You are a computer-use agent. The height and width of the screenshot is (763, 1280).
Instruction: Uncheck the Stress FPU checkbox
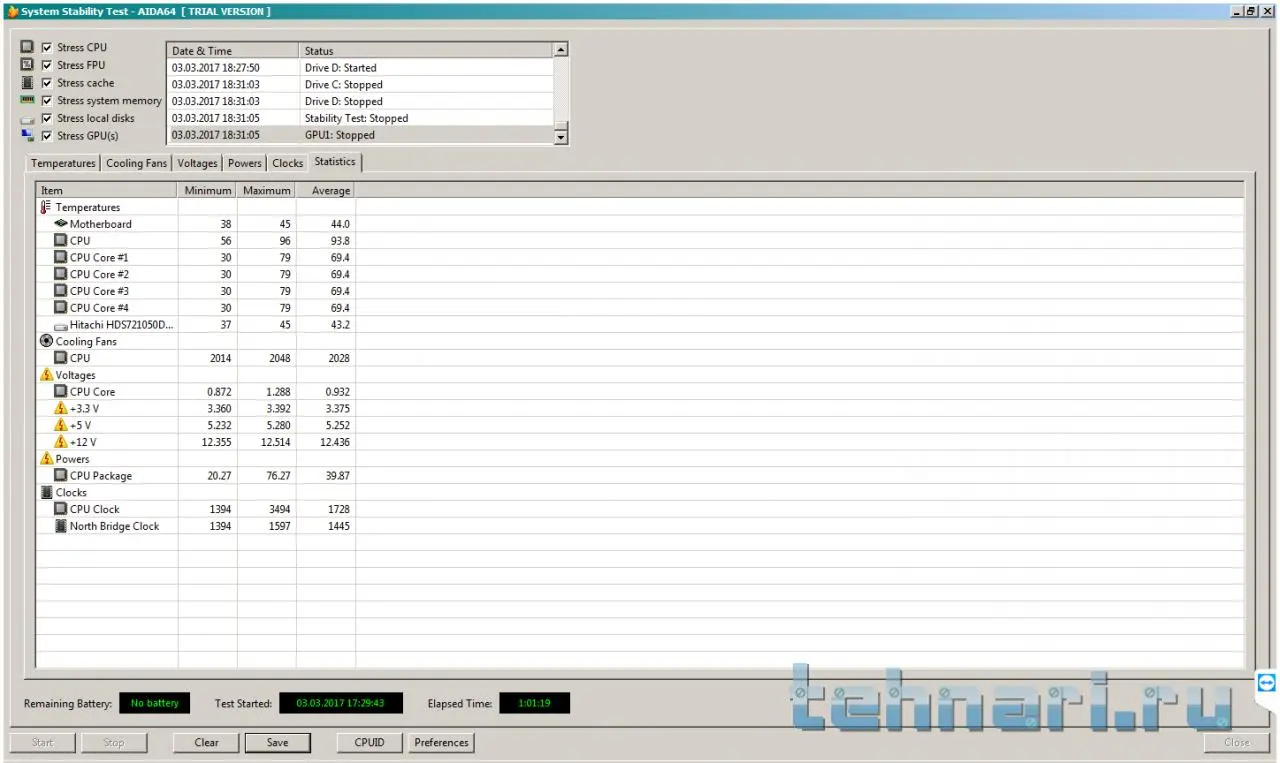[46, 65]
